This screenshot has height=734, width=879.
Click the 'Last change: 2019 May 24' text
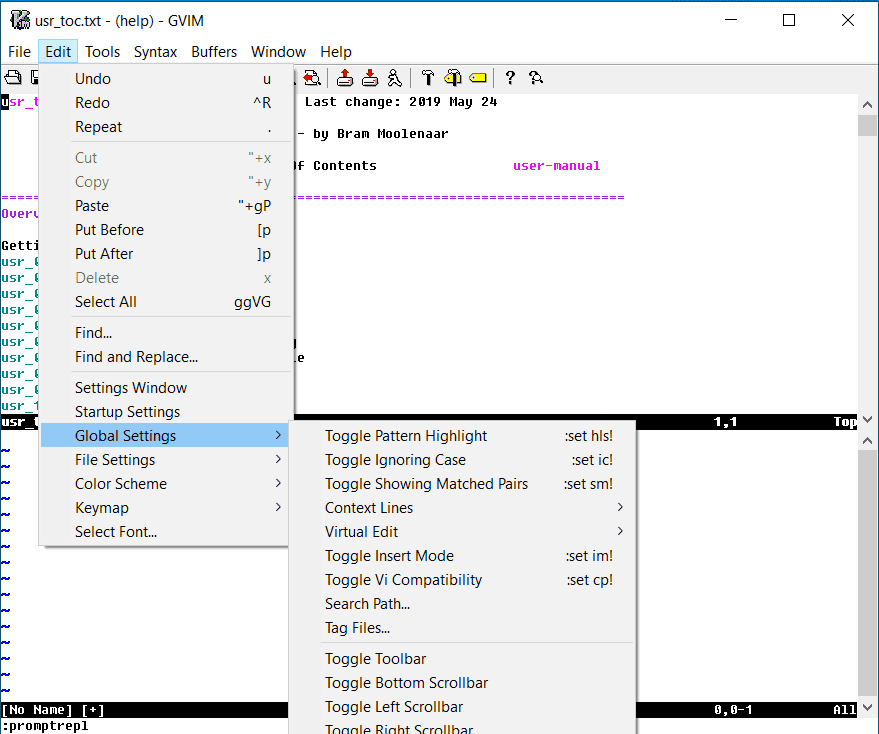(401, 102)
